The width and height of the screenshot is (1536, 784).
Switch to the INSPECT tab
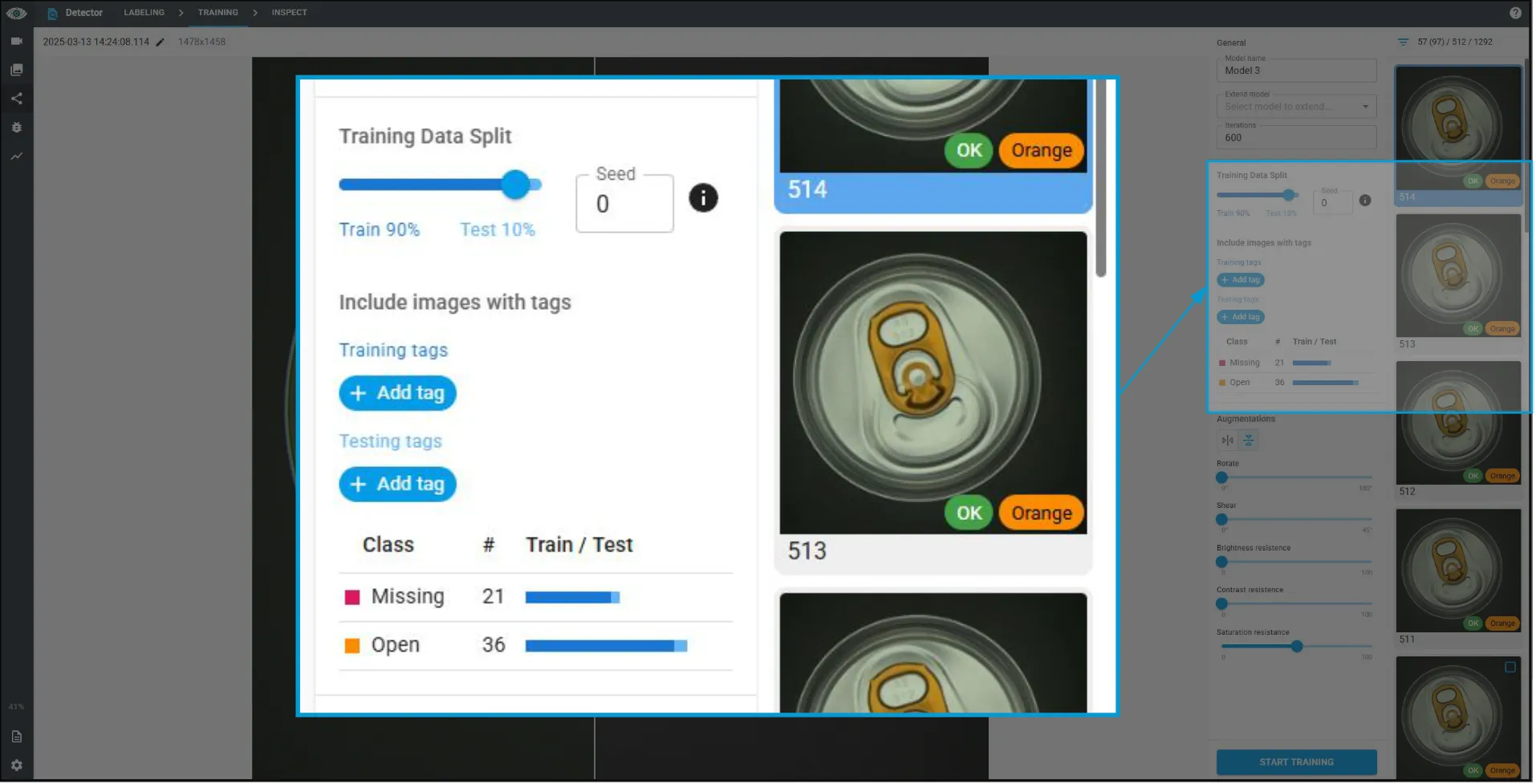(x=288, y=12)
